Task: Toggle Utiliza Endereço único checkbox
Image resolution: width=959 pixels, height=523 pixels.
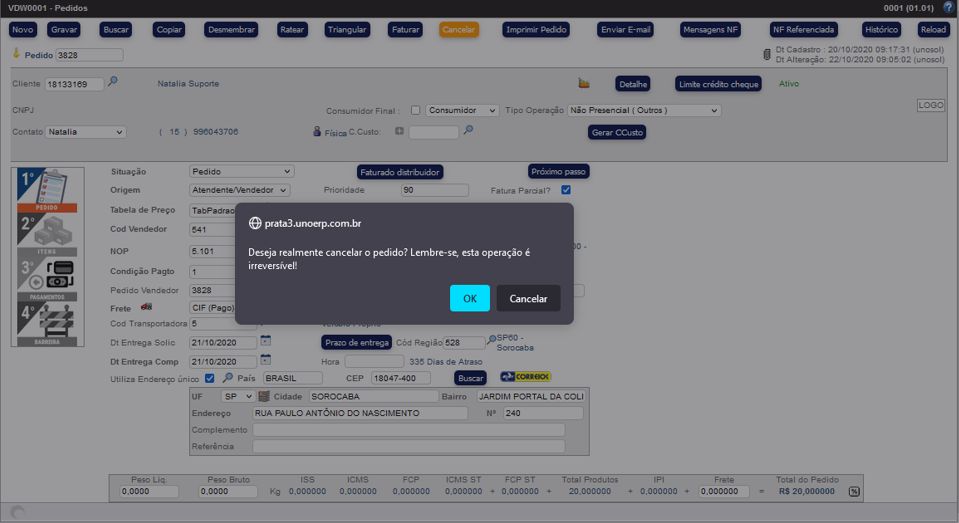Action: (209, 378)
